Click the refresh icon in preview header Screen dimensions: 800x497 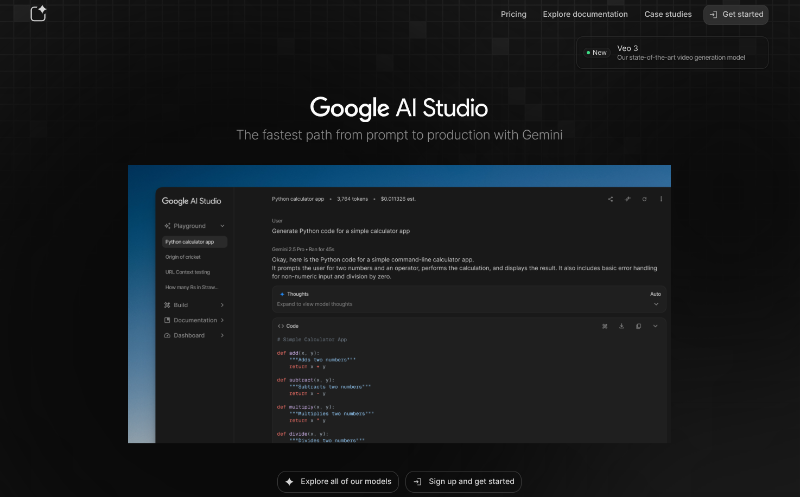click(644, 199)
